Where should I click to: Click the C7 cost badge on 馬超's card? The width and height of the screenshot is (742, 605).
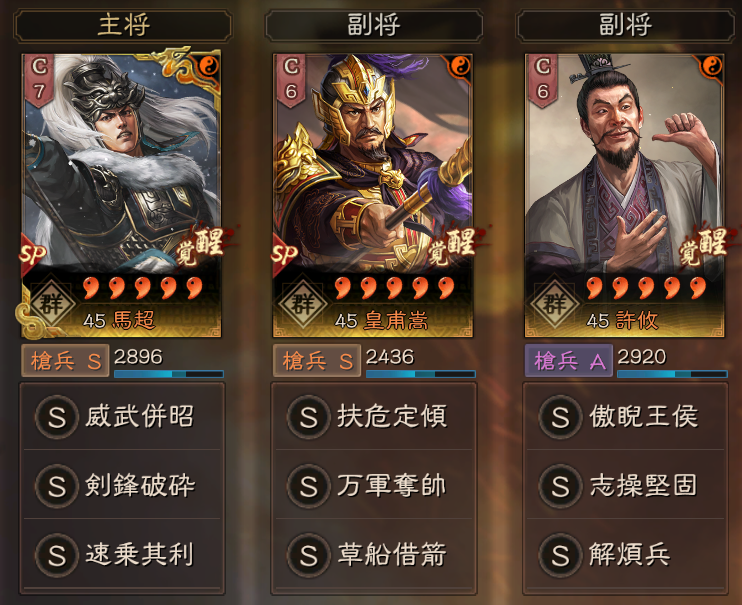click(38, 80)
